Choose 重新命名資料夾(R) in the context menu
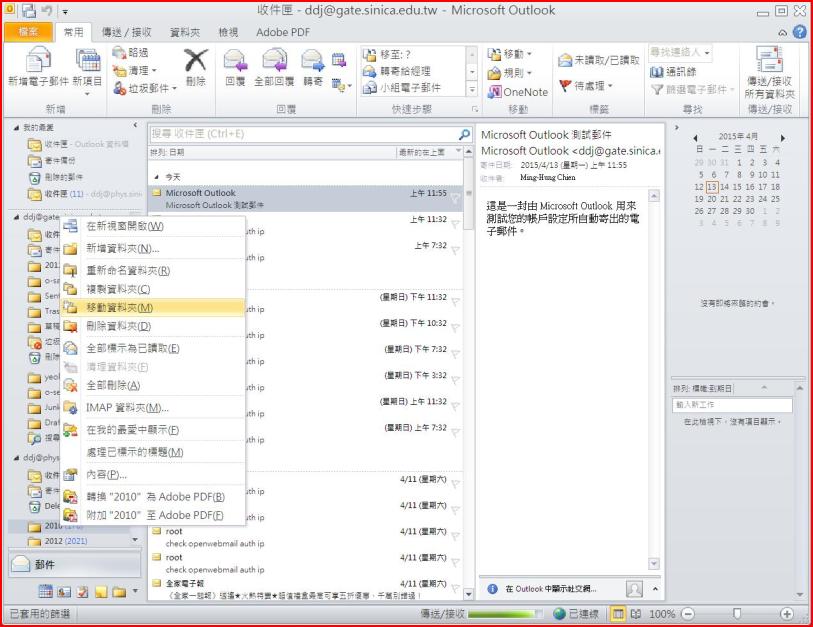The width and height of the screenshot is (813, 627). point(152,271)
